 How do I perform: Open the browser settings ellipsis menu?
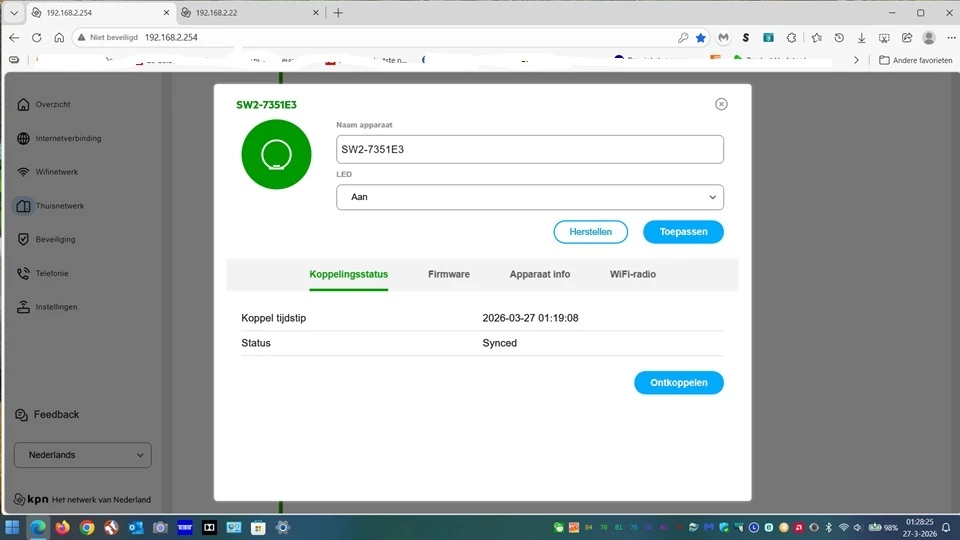[x=951, y=38]
